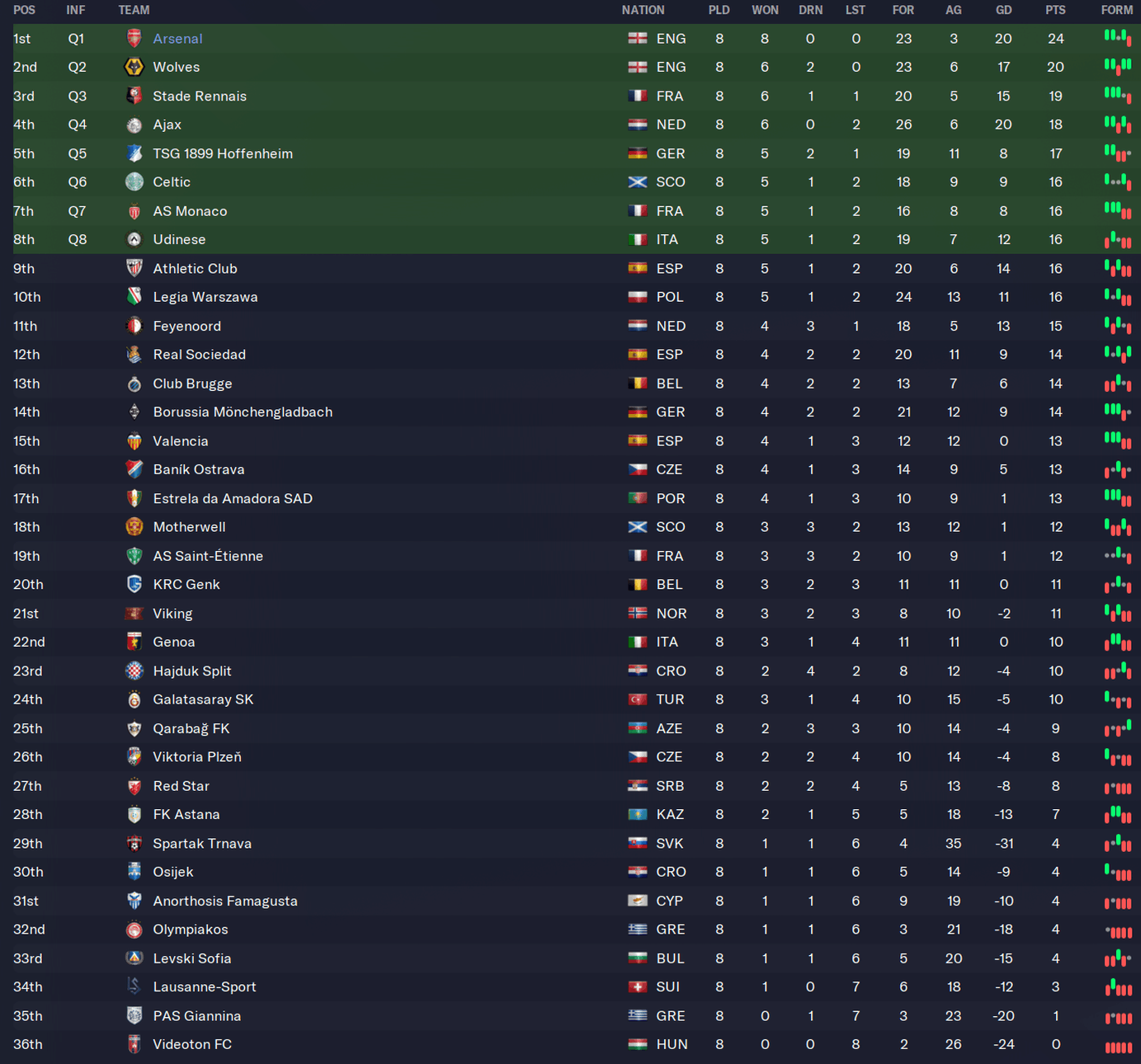This screenshot has height=1064, width=1141.
Task: Select the Borussia Mönchengladbach team name
Action: click(243, 412)
